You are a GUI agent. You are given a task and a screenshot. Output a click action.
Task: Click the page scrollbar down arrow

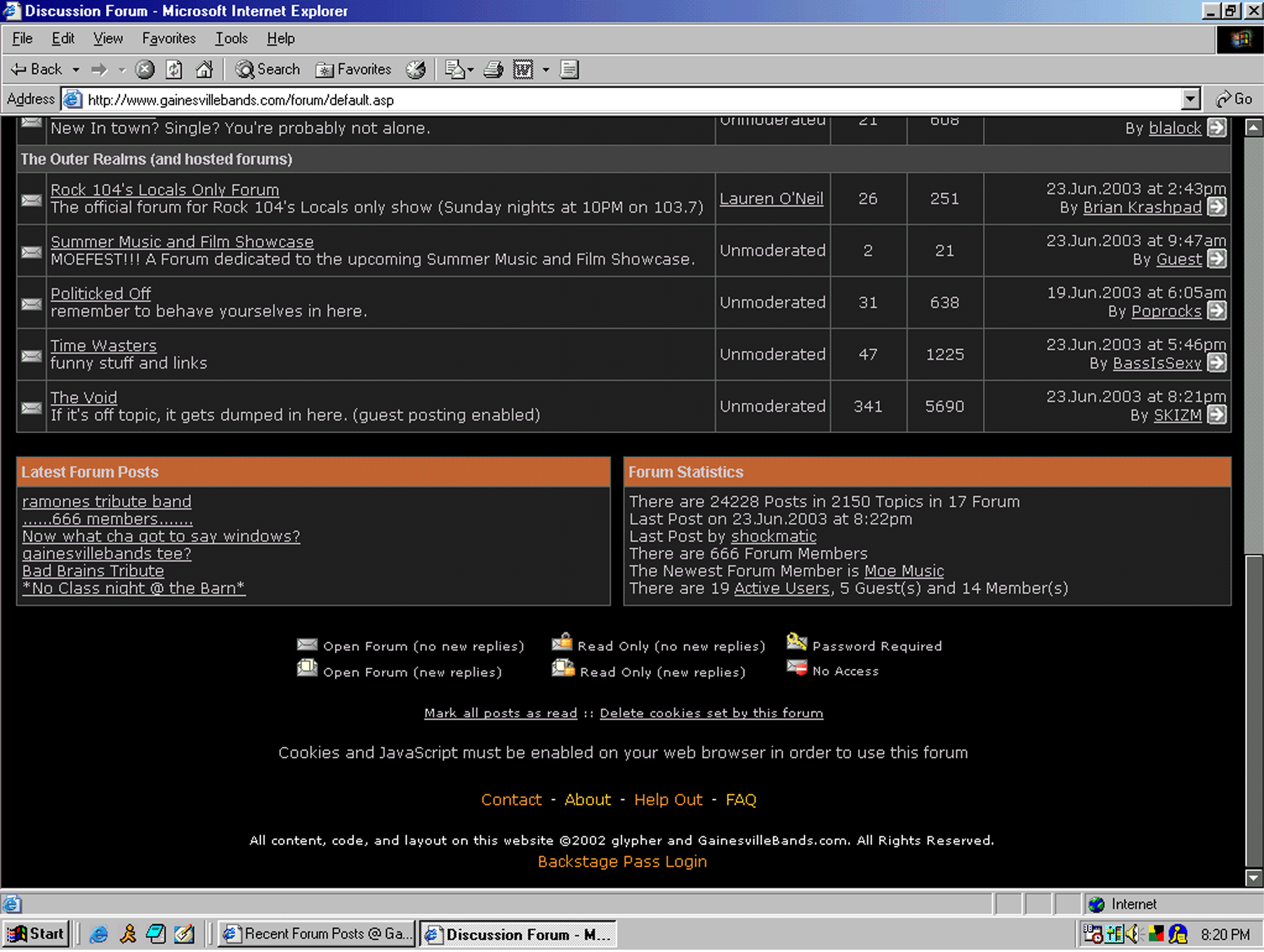pos(1253,878)
